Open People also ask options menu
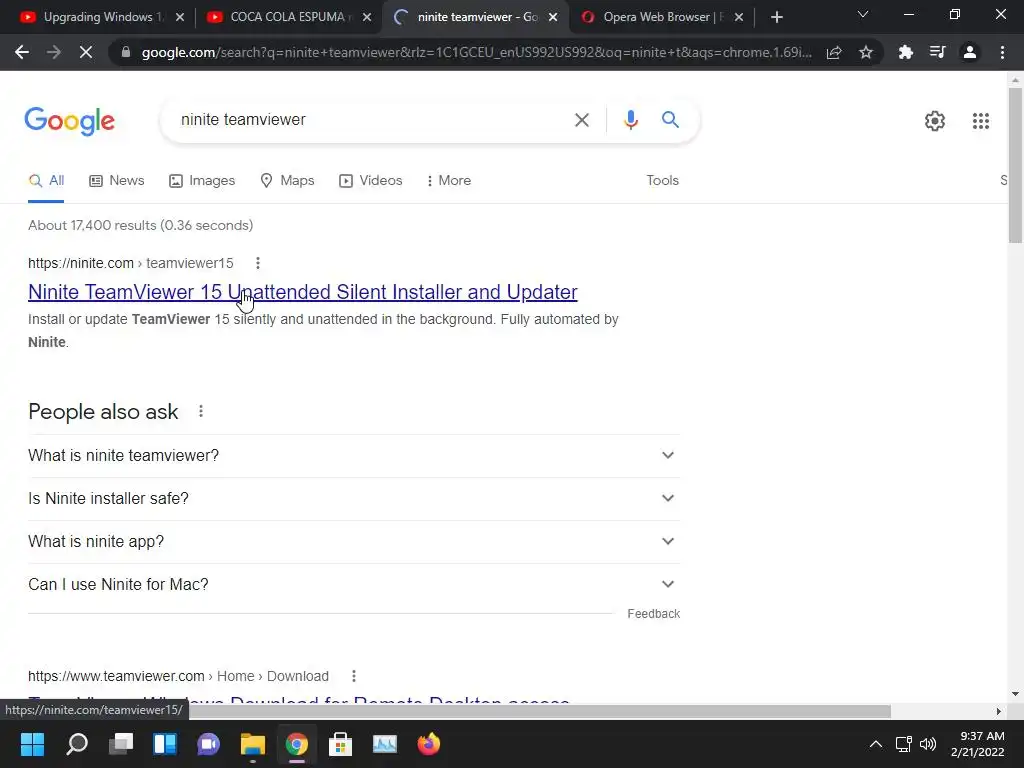This screenshot has height=768, width=1024. (x=201, y=411)
